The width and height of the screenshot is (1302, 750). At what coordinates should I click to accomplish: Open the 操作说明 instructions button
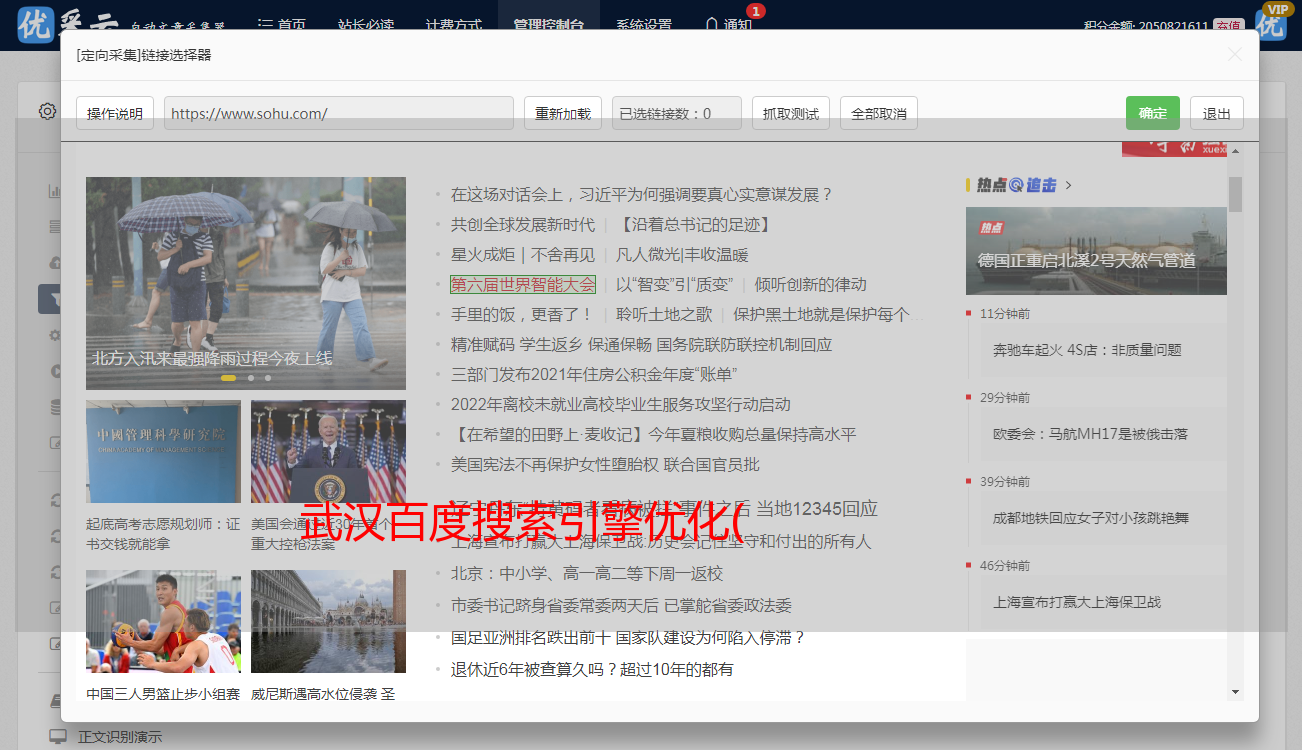click(x=115, y=113)
